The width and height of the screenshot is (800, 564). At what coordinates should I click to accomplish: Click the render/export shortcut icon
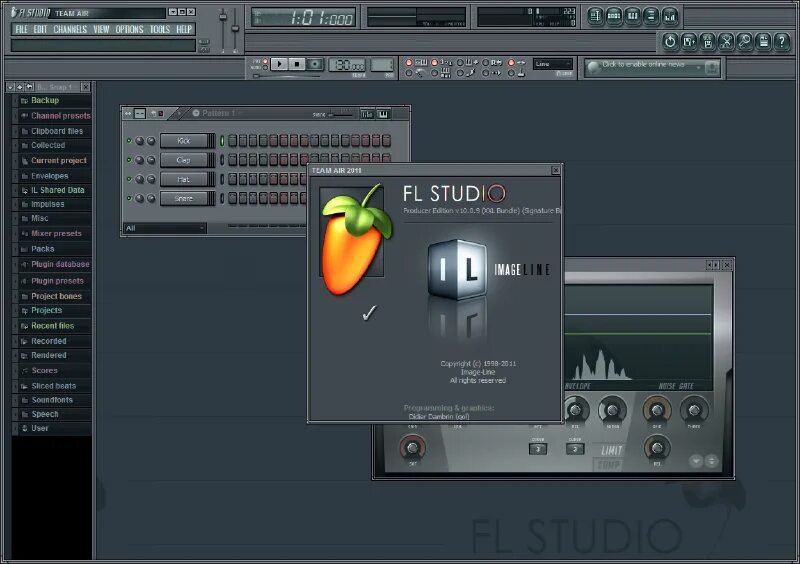[x=707, y=41]
